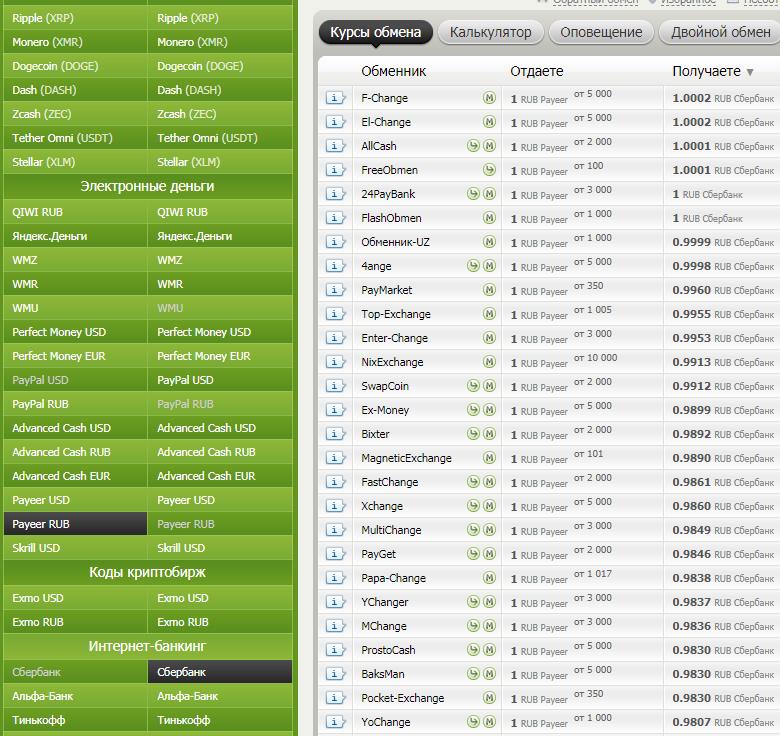The height and width of the screenshot is (736, 780).
Task: Click info icon beside FreeObmen
Action: coord(335,170)
